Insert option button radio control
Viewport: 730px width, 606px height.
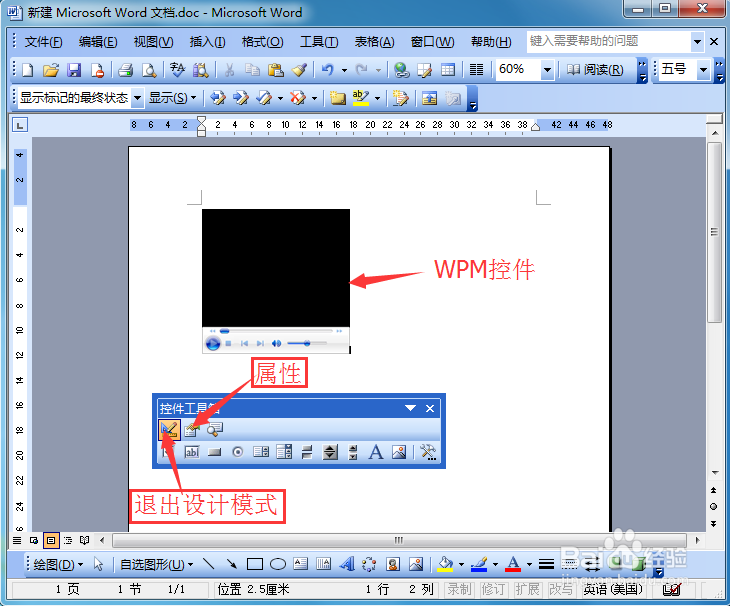pyautogui.click(x=237, y=452)
